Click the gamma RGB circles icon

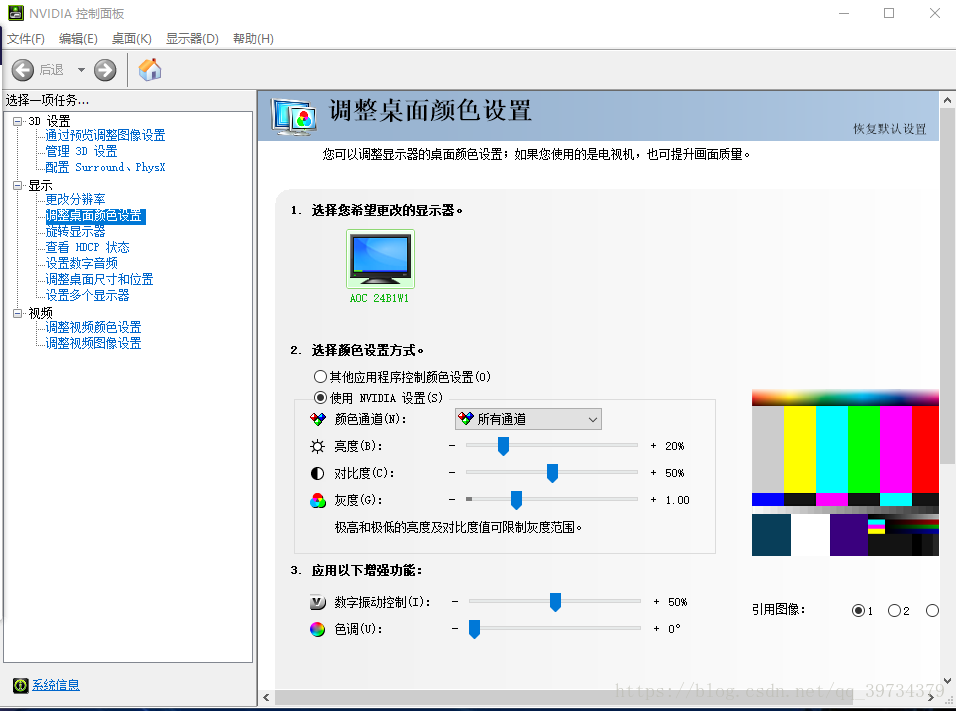tap(318, 501)
